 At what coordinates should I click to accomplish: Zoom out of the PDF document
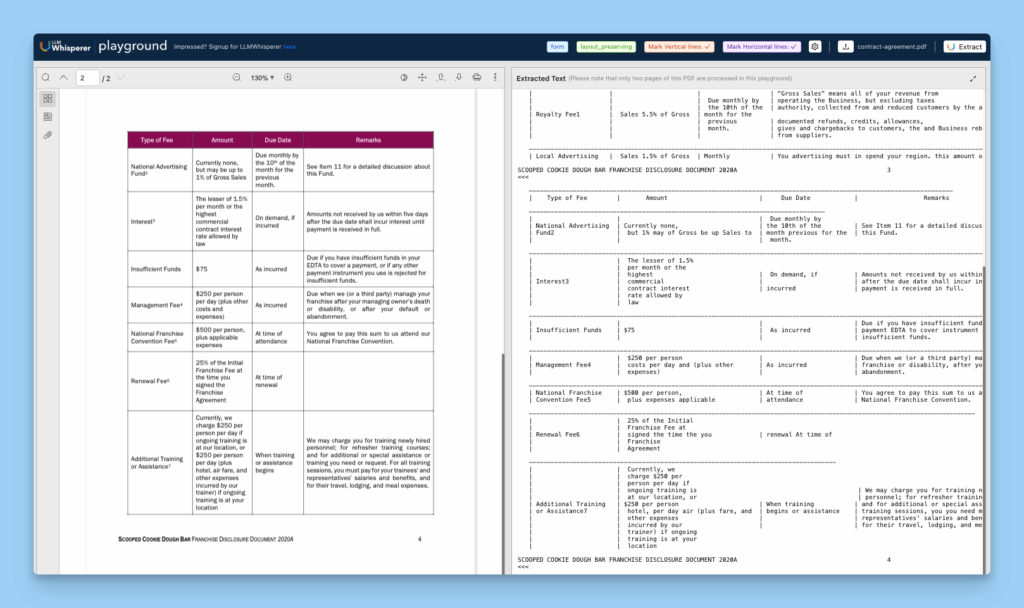(237, 78)
